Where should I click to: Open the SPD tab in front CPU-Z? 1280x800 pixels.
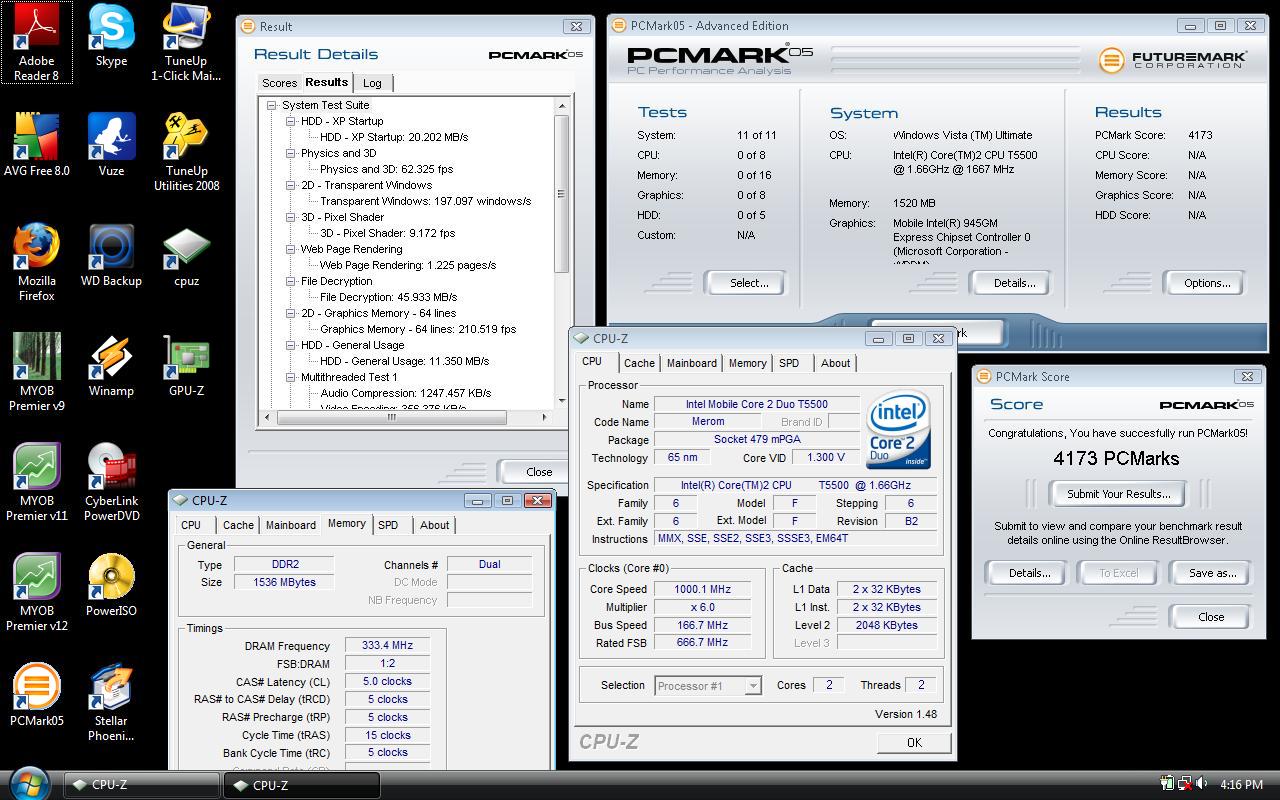coord(789,363)
